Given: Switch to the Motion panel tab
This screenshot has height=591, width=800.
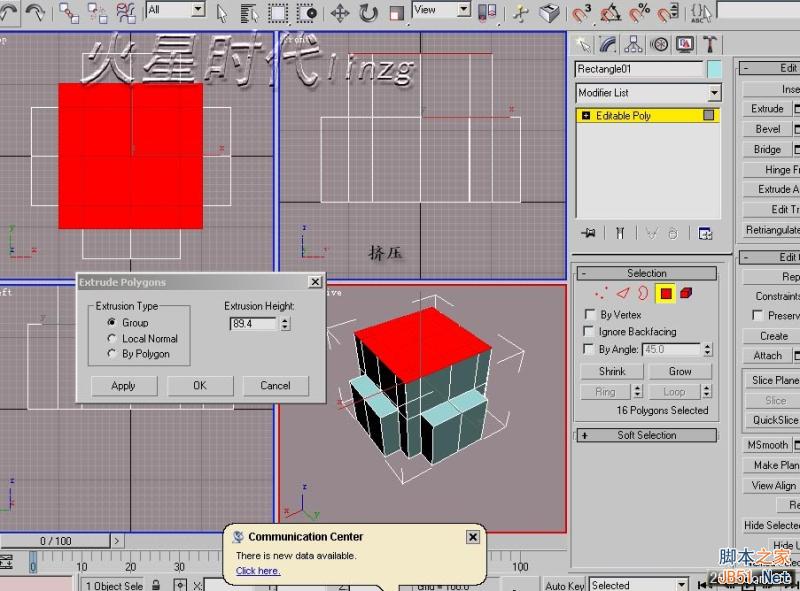Looking at the screenshot, I should tap(658, 44).
